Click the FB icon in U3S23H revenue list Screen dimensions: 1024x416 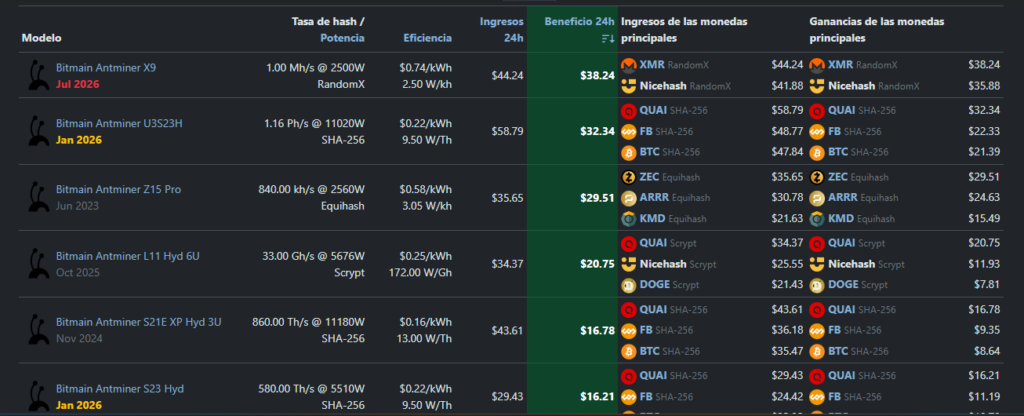(629, 131)
